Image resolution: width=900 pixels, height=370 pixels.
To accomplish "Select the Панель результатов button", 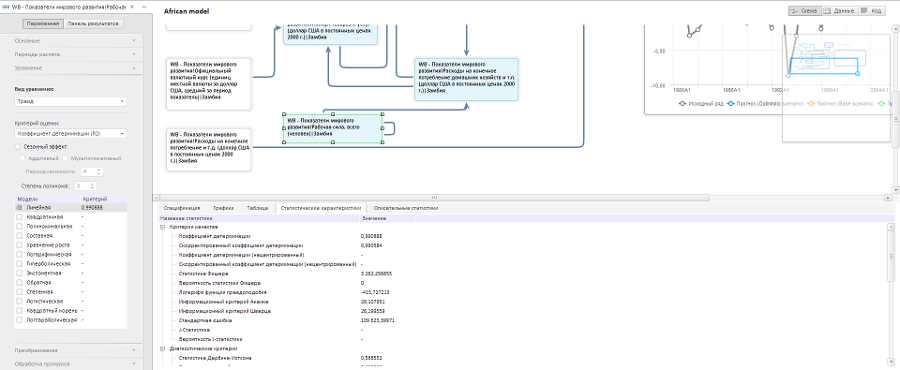I will [93, 24].
